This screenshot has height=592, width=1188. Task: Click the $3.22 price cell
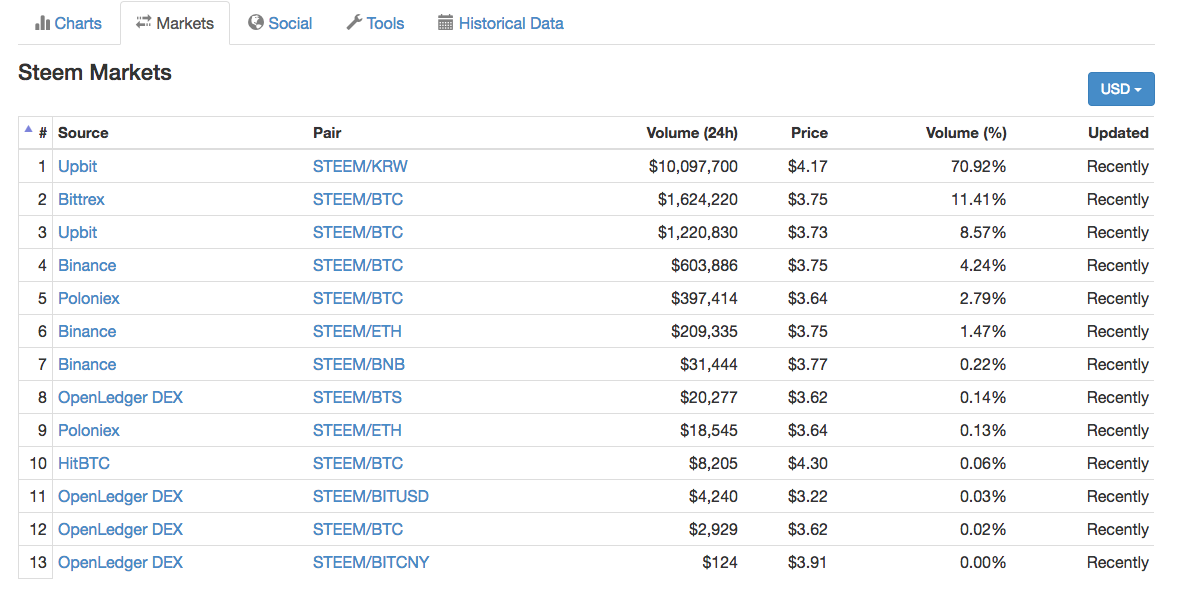808,496
